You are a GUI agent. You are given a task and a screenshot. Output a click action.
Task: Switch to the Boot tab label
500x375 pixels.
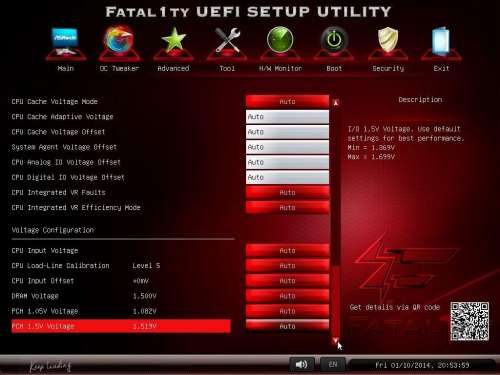[x=334, y=68]
